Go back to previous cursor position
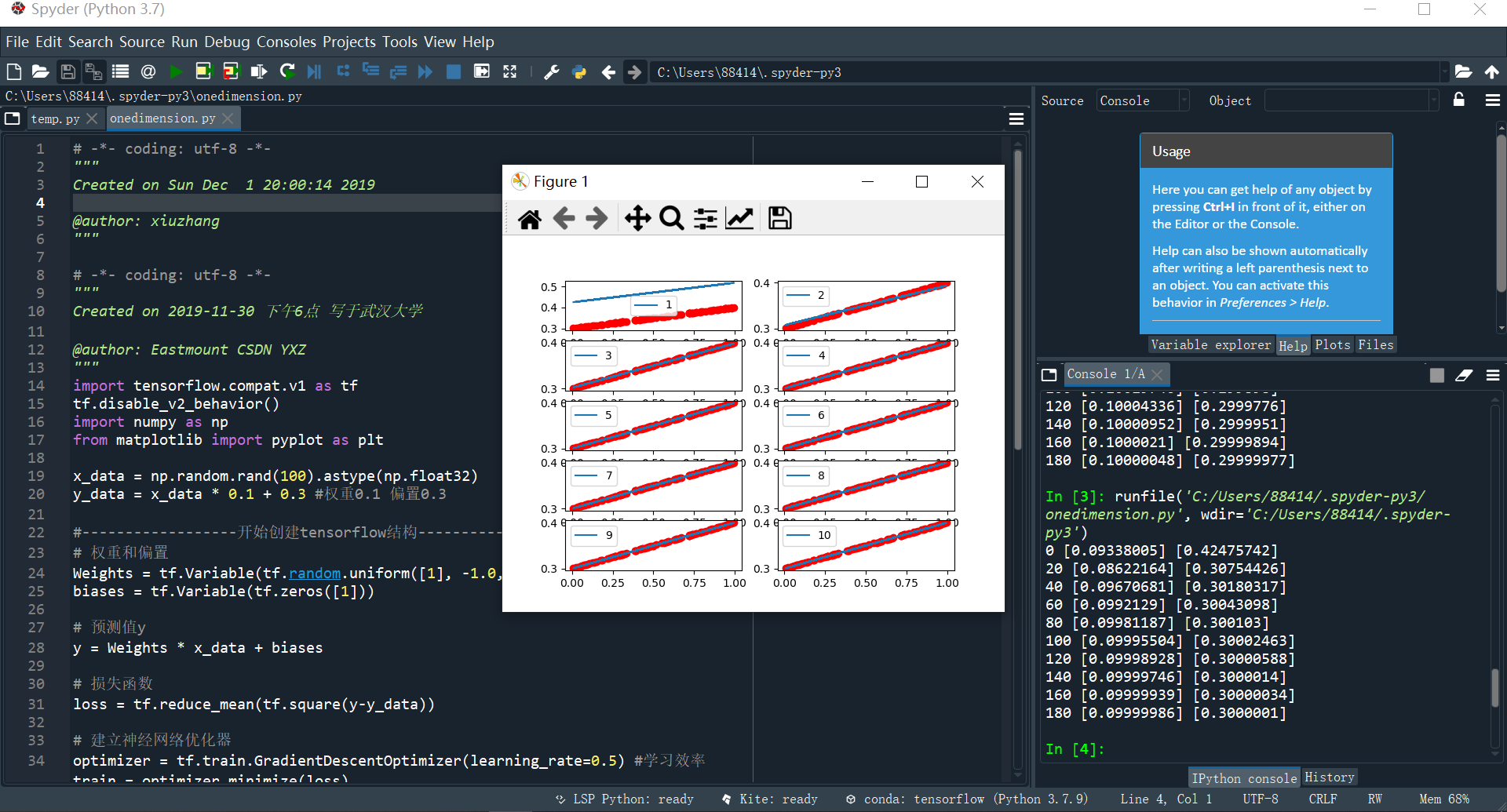 (x=608, y=72)
